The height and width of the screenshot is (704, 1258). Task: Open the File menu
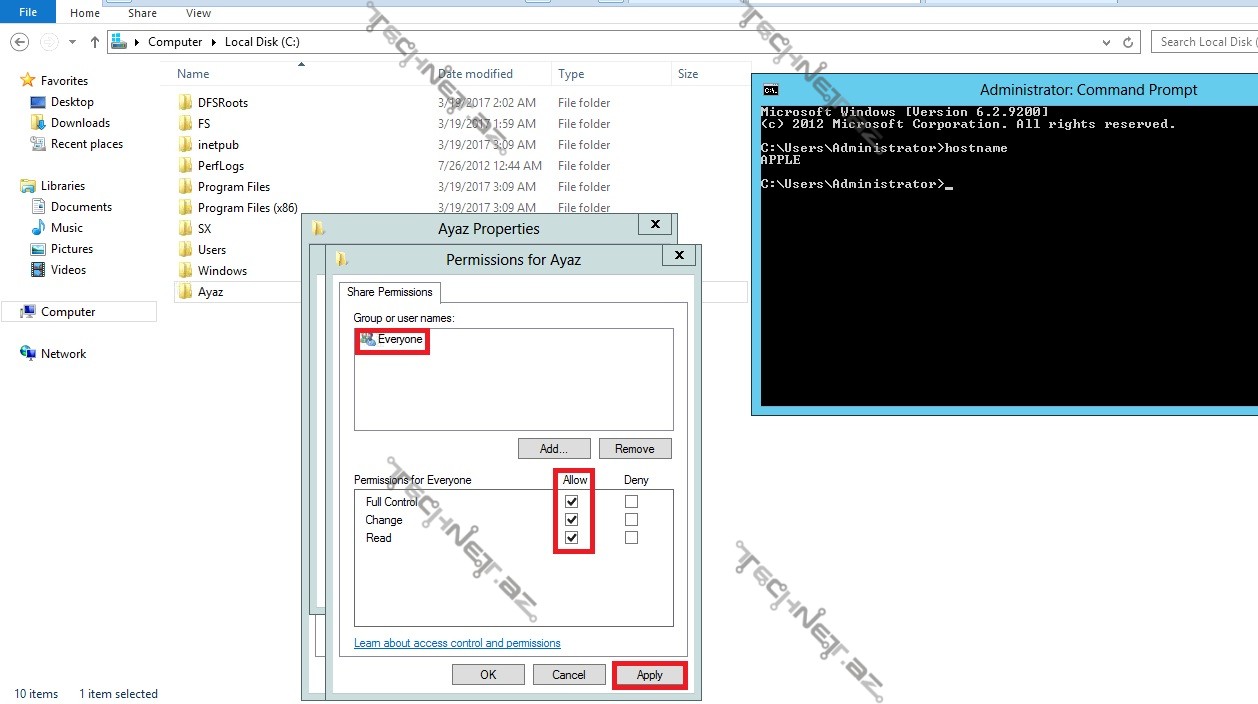tap(28, 13)
